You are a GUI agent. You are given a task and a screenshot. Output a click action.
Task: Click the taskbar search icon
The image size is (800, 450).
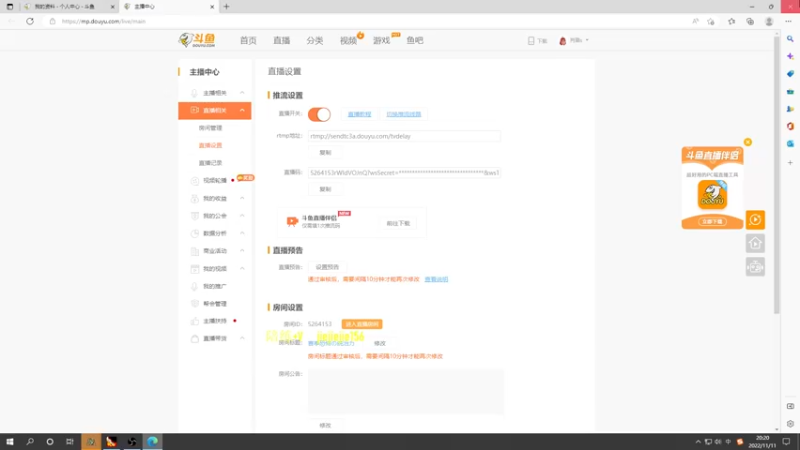tap(30, 442)
